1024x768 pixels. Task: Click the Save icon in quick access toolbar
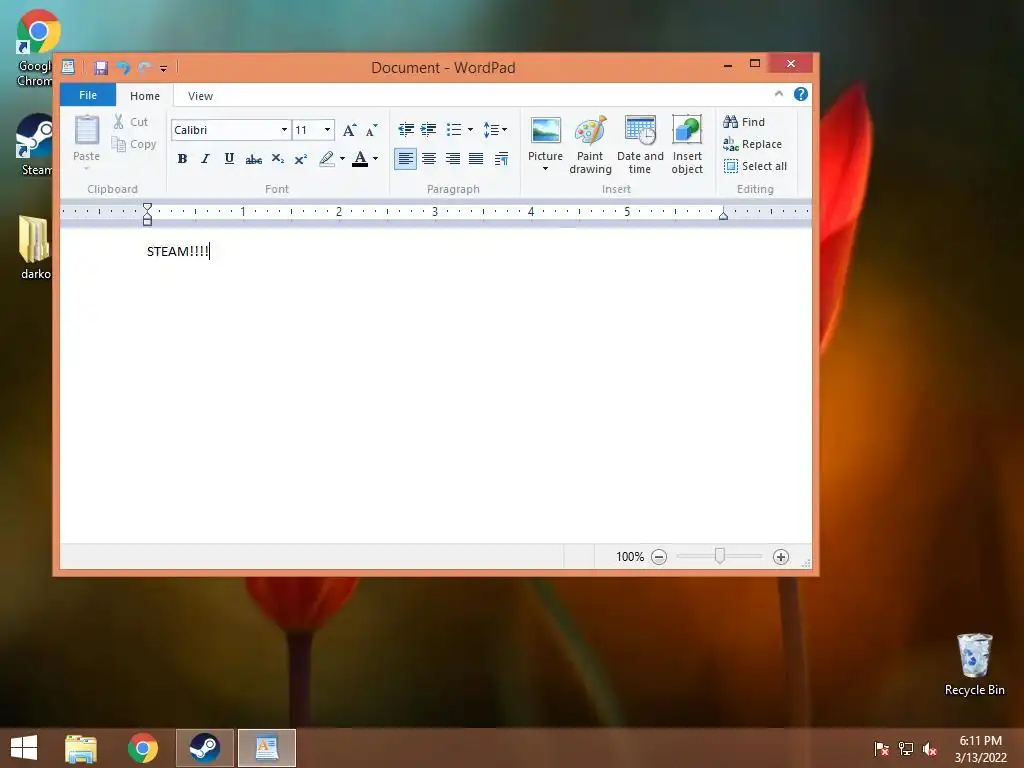(101, 67)
